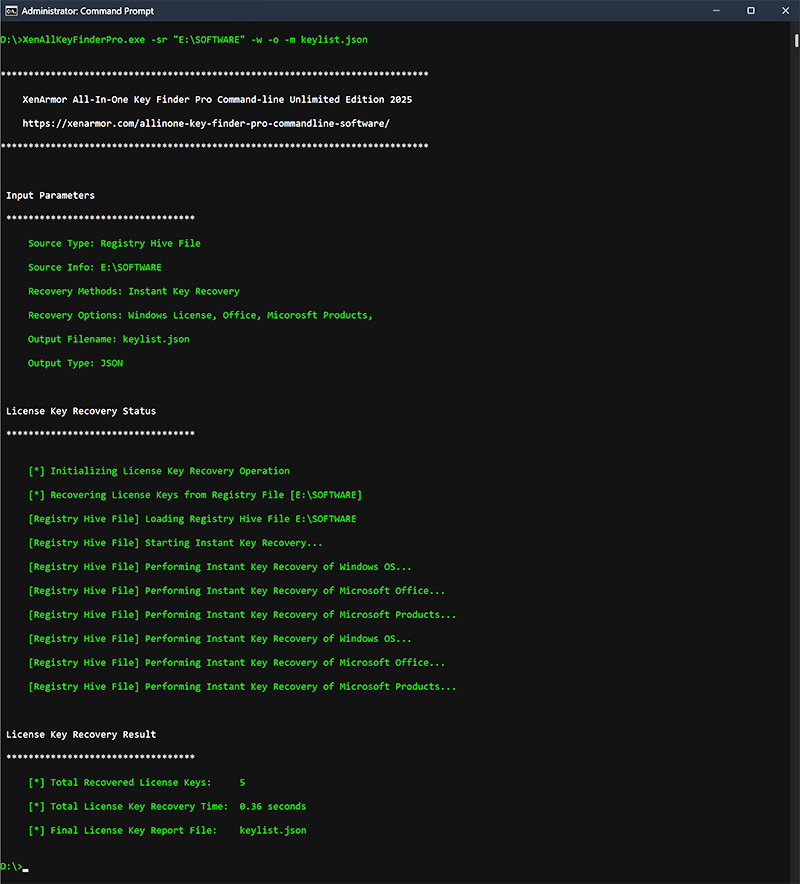Click the "License Key Recovery Result" heading
The width and height of the screenshot is (800, 884).
coord(81,734)
